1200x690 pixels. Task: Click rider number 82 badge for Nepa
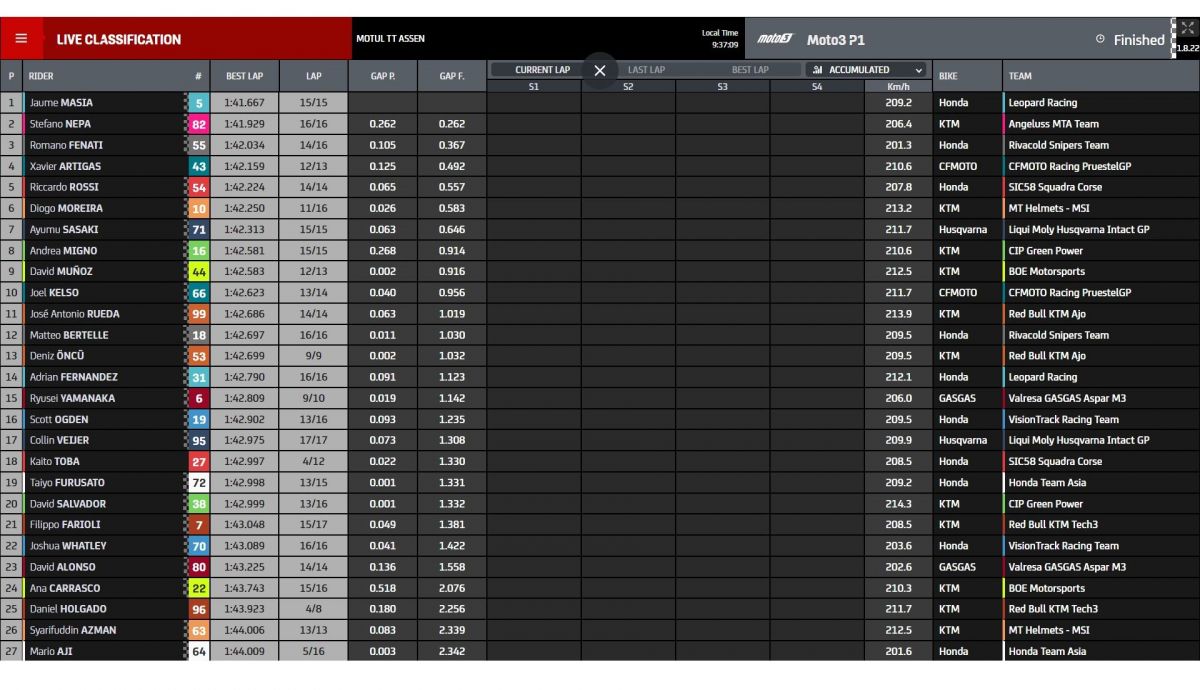199,124
